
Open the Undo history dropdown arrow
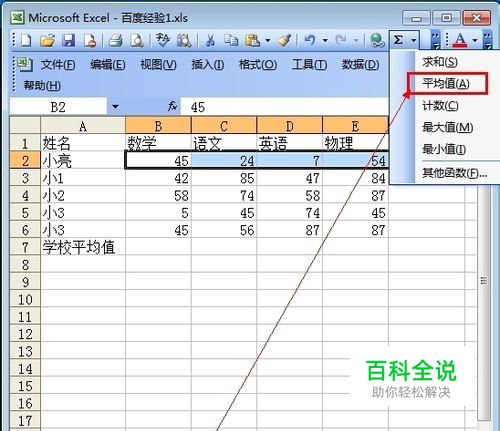click(x=325, y=41)
